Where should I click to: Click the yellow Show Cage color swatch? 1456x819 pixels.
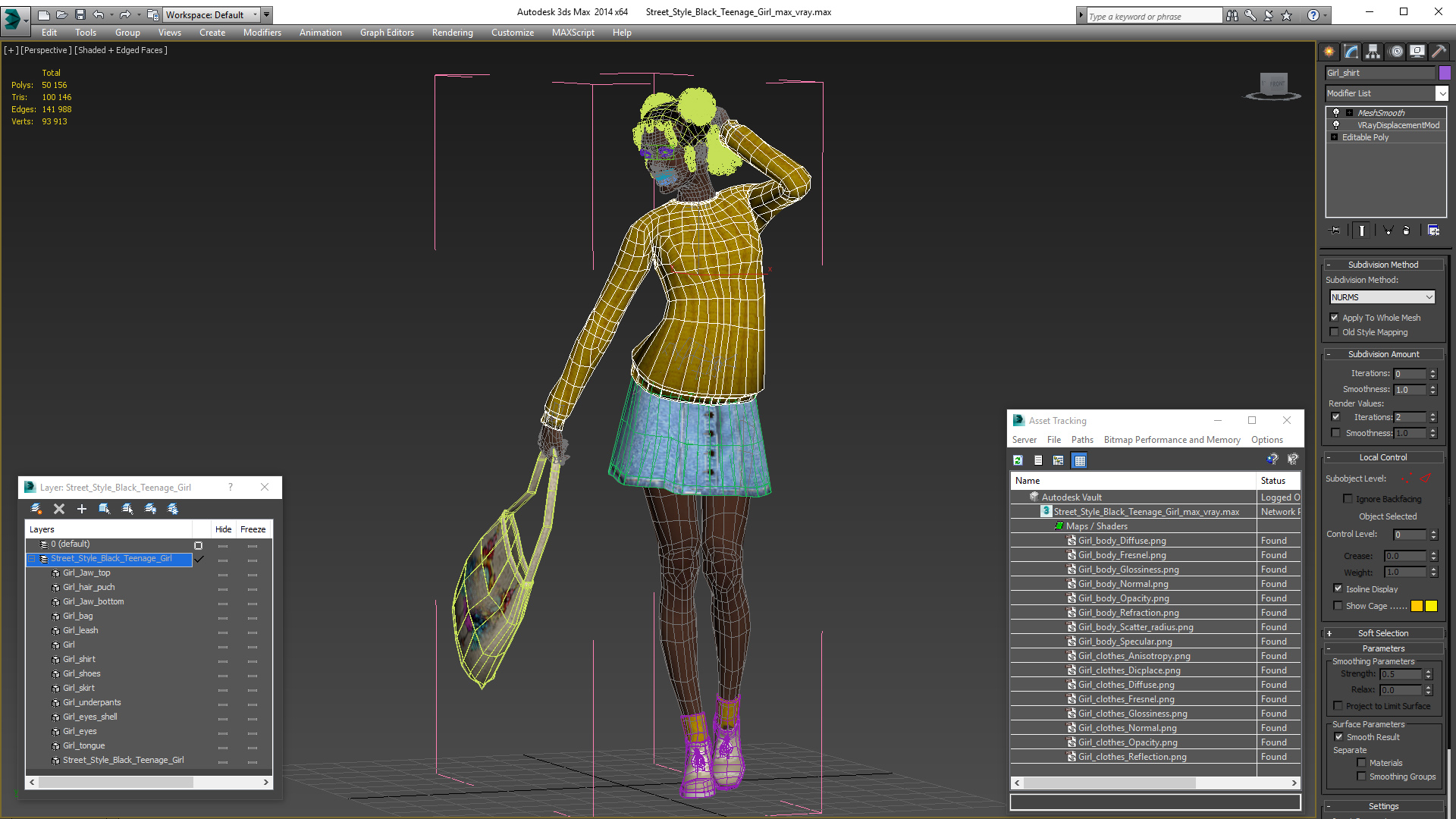1431,606
